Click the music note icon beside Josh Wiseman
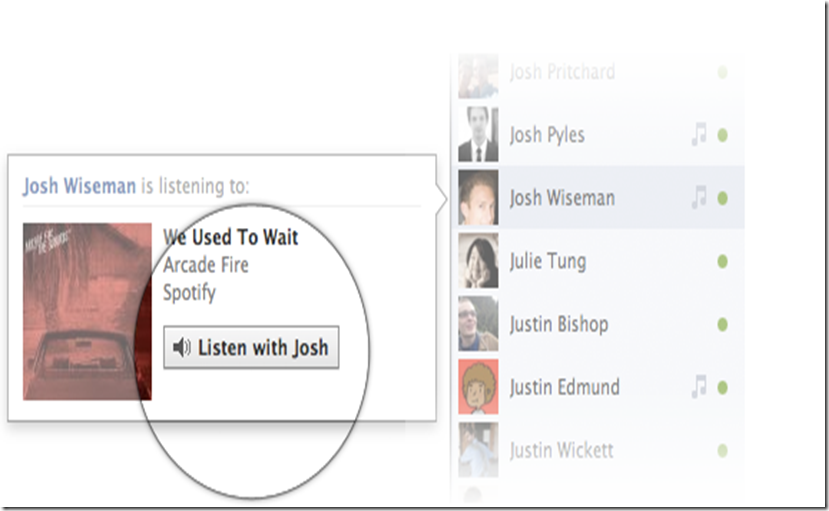Screen dimensions: 829x511 click(699, 198)
